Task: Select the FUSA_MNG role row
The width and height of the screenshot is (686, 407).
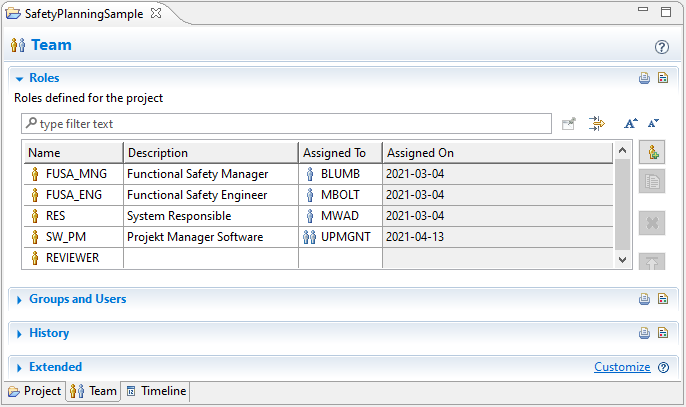Action: (x=76, y=173)
